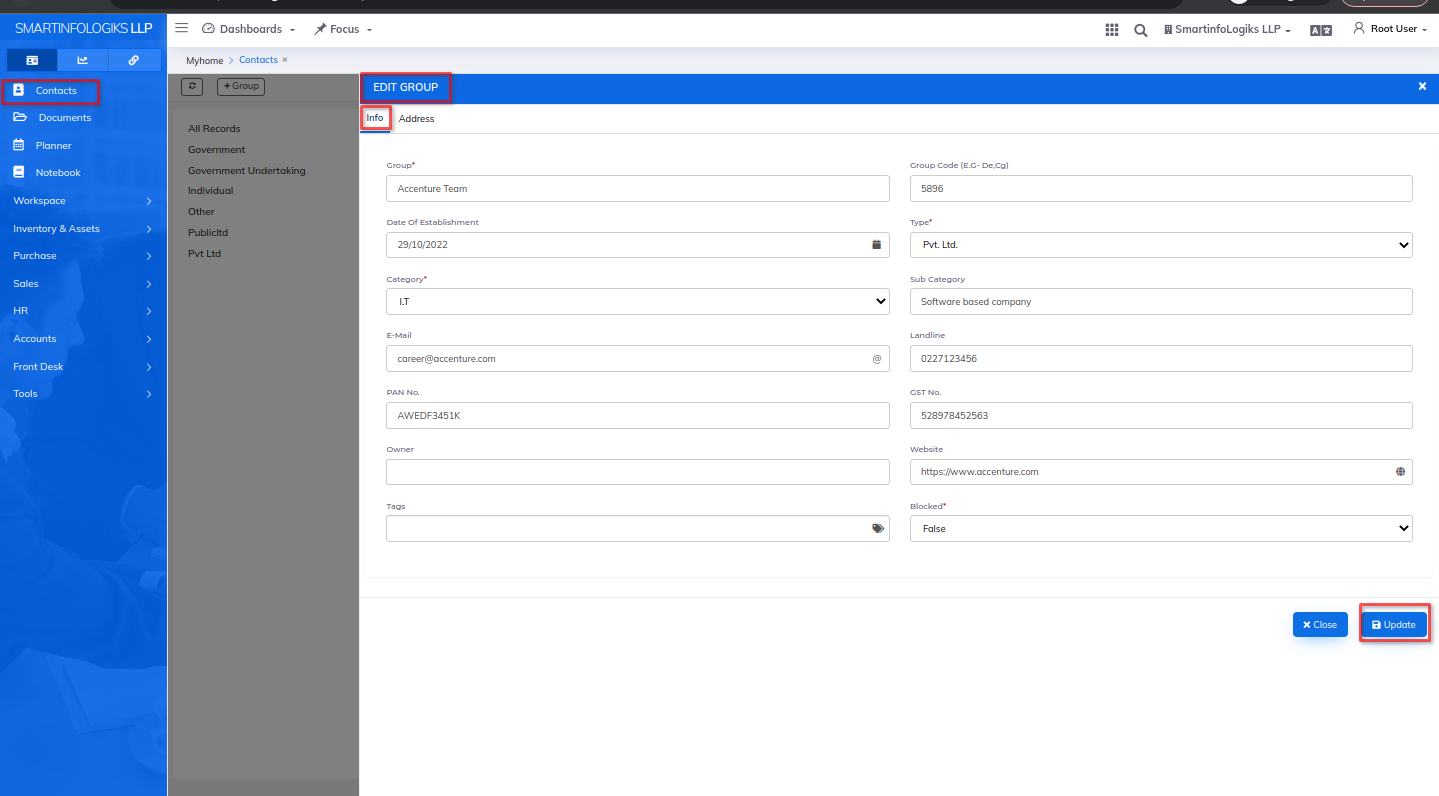Switch to the Info tab

(375, 118)
